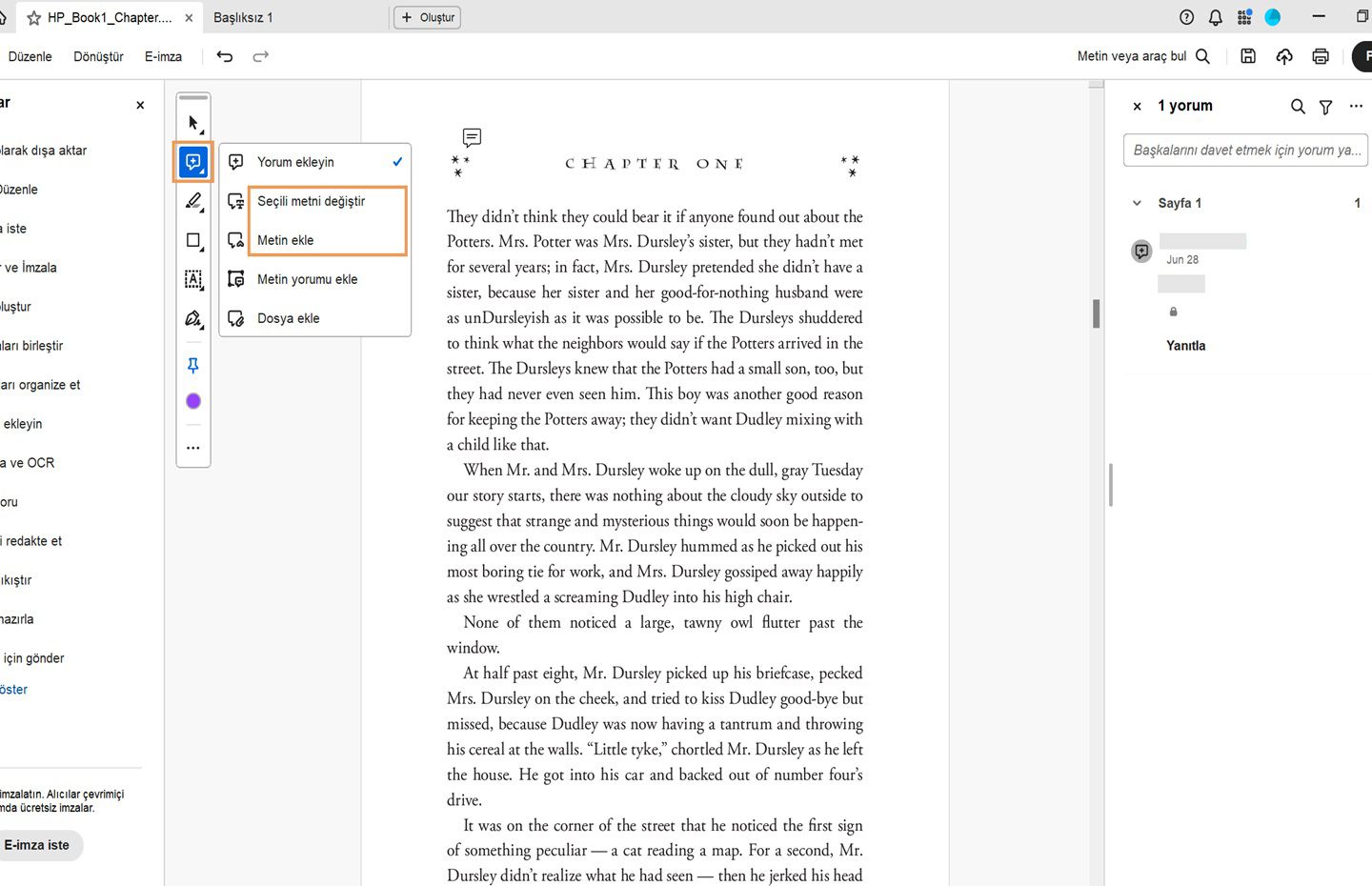1372x886 pixels.
Task: Close the comments panel
Action: pyautogui.click(x=1137, y=107)
